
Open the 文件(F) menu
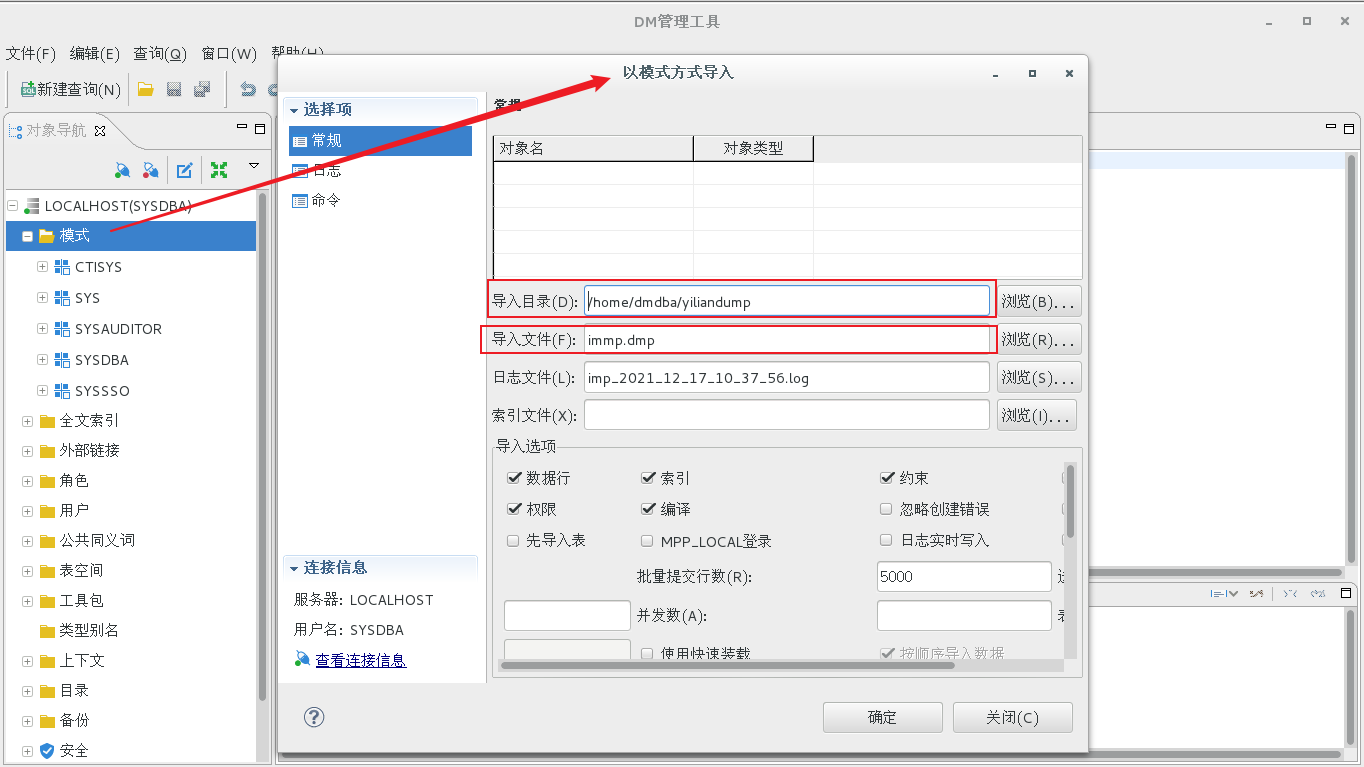31,54
